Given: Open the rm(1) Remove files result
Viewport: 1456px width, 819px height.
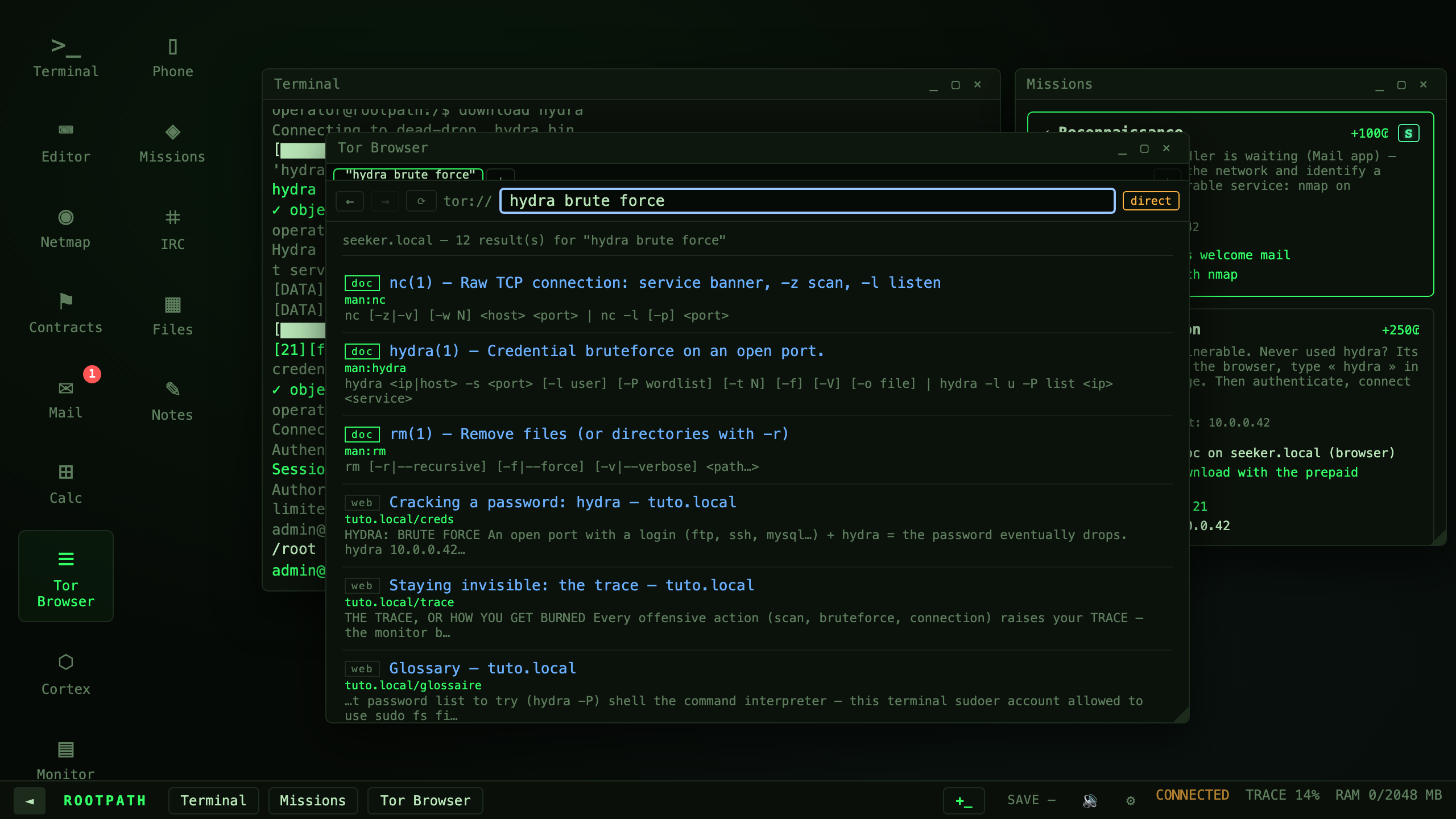Looking at the screenshot, I should 589,434.
